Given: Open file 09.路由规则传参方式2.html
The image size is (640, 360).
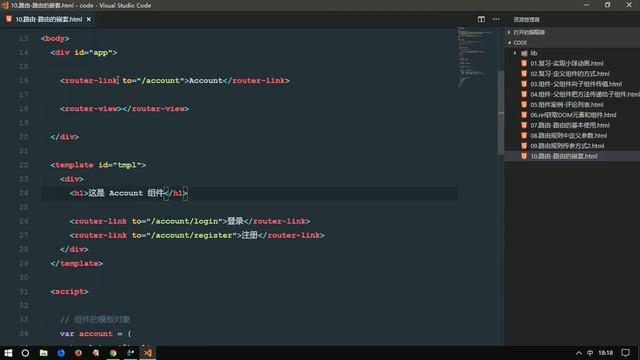Looking at the screenshot, I should (567, 146).
